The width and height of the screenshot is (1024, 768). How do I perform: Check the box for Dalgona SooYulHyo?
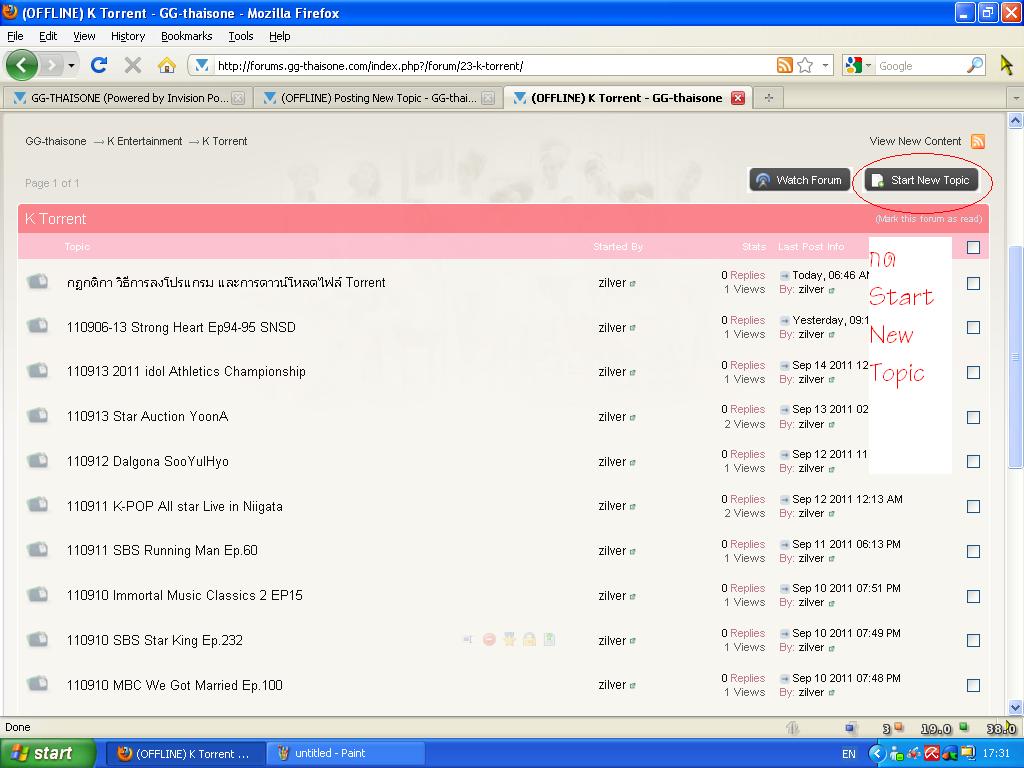[973, 462]
